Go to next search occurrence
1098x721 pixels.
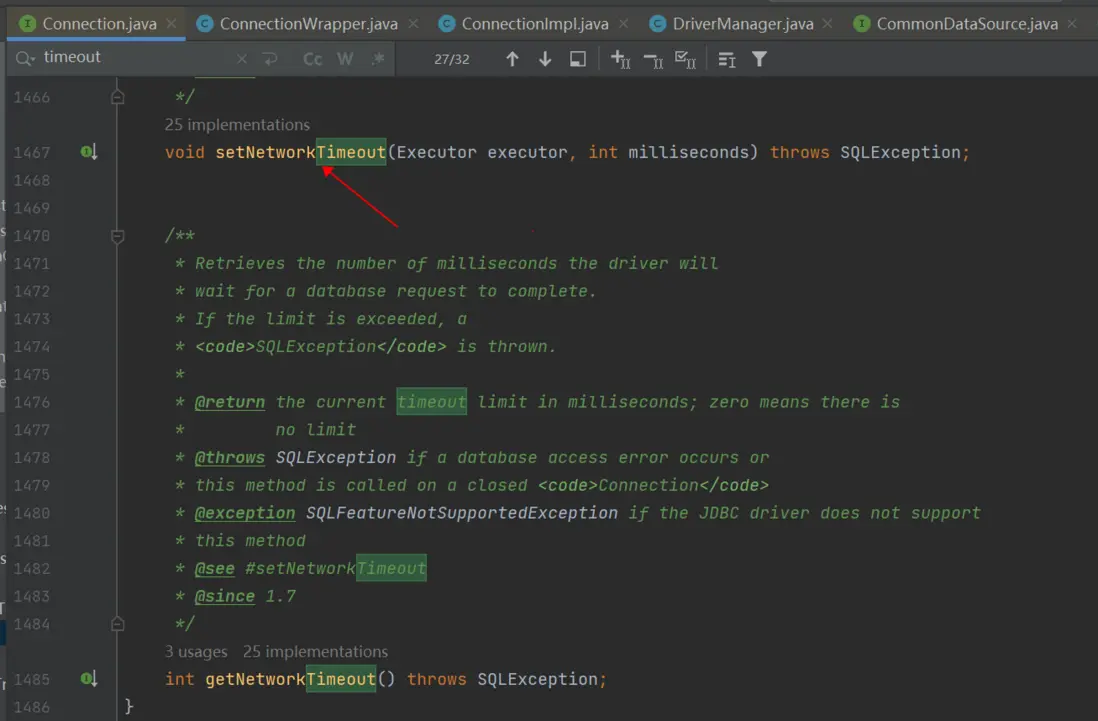click(x=545, y=60)
